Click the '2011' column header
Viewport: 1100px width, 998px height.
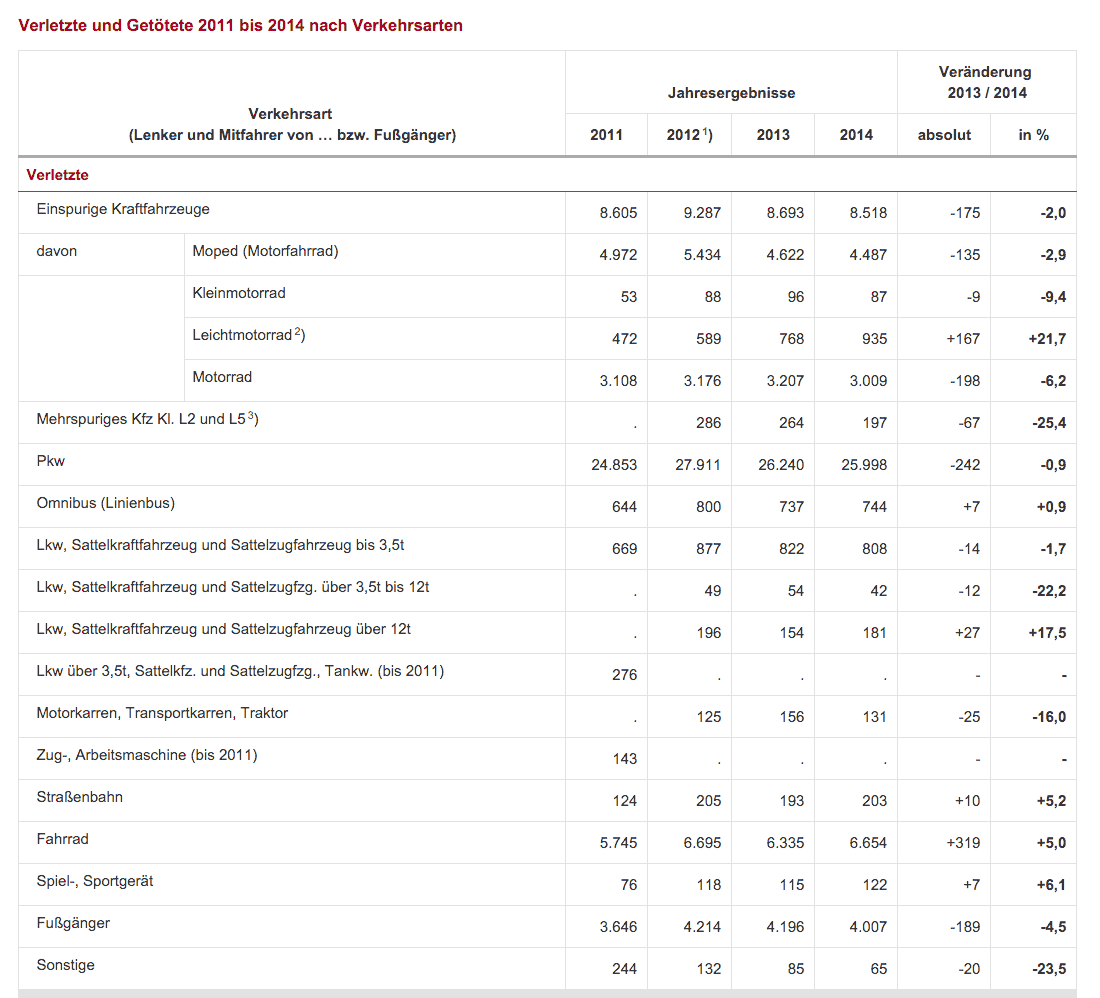(605, 134)
